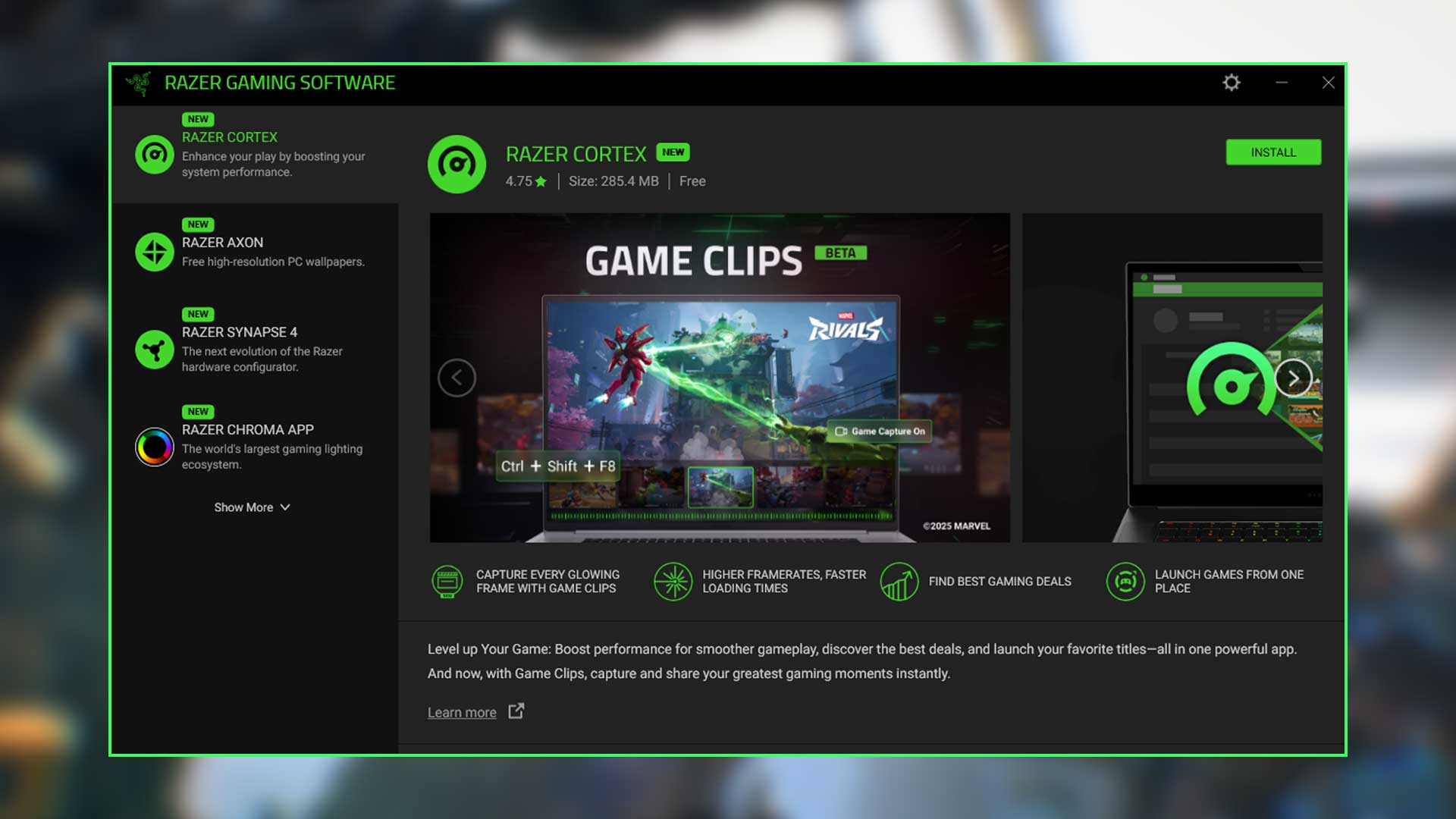Screen dimensions: 1456x819
Task: Click the rating star icon
Action: coord(541,181)
